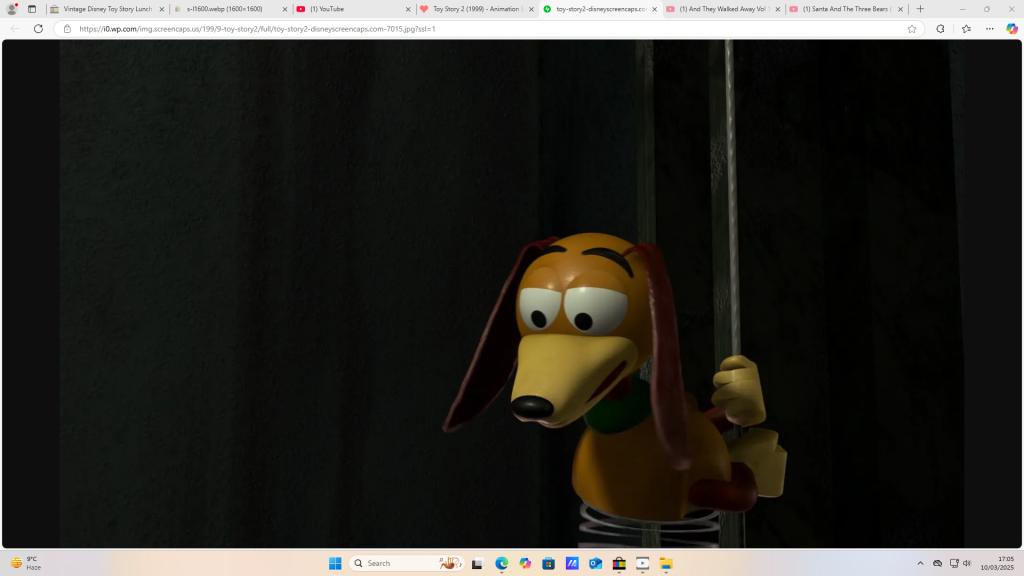The image size is (1024, 576).
Task: Open Settings and more ellipsis menu
Action: coord(989,29)
